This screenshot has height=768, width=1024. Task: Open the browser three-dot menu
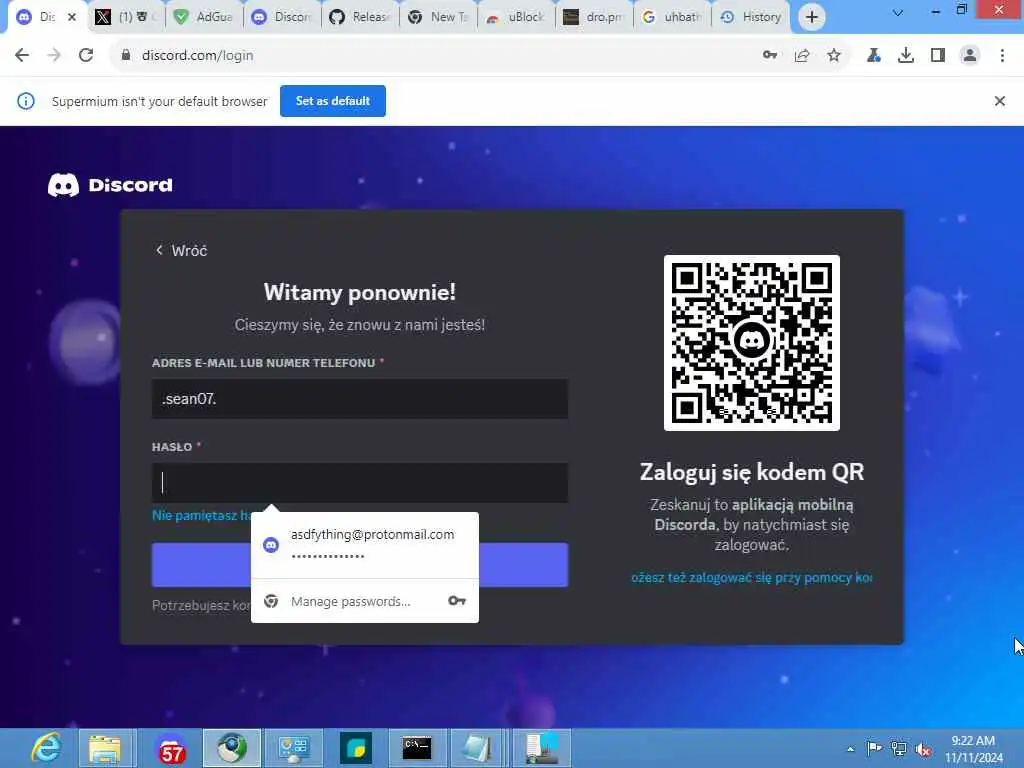pyautogui.click(x=1002, y=56)
